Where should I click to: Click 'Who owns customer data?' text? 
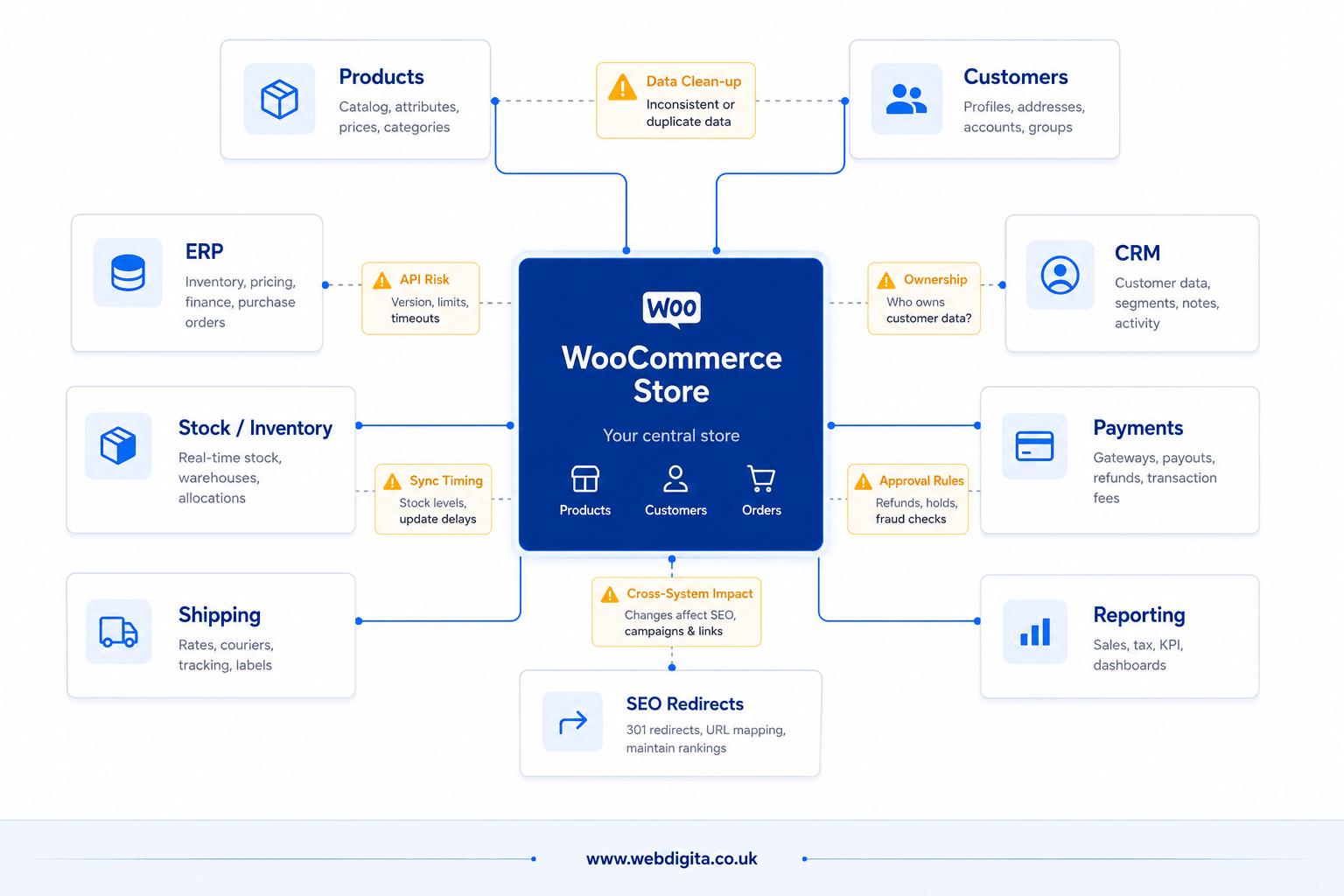(x=928, y=310)
